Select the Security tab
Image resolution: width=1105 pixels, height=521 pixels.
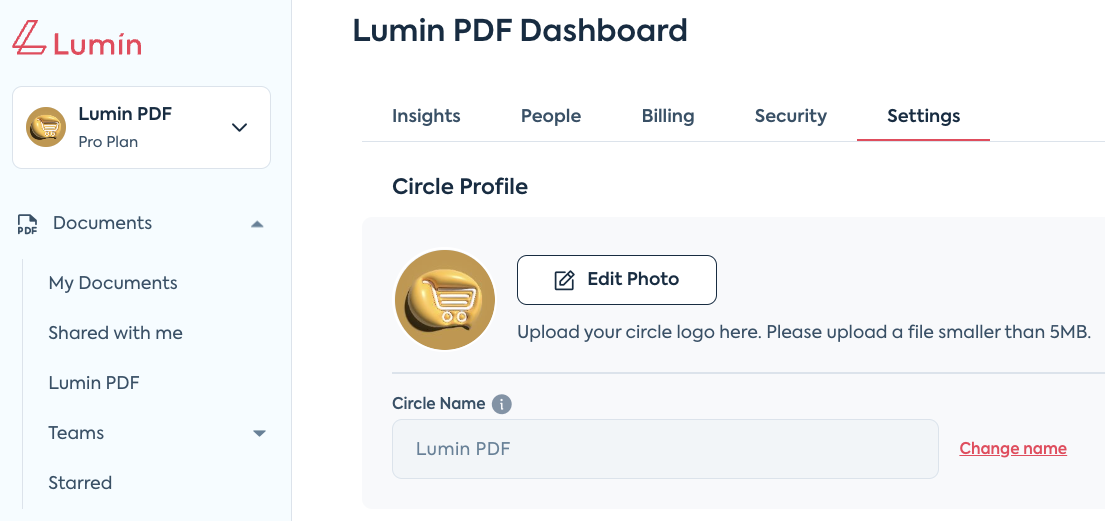point(791,116)
